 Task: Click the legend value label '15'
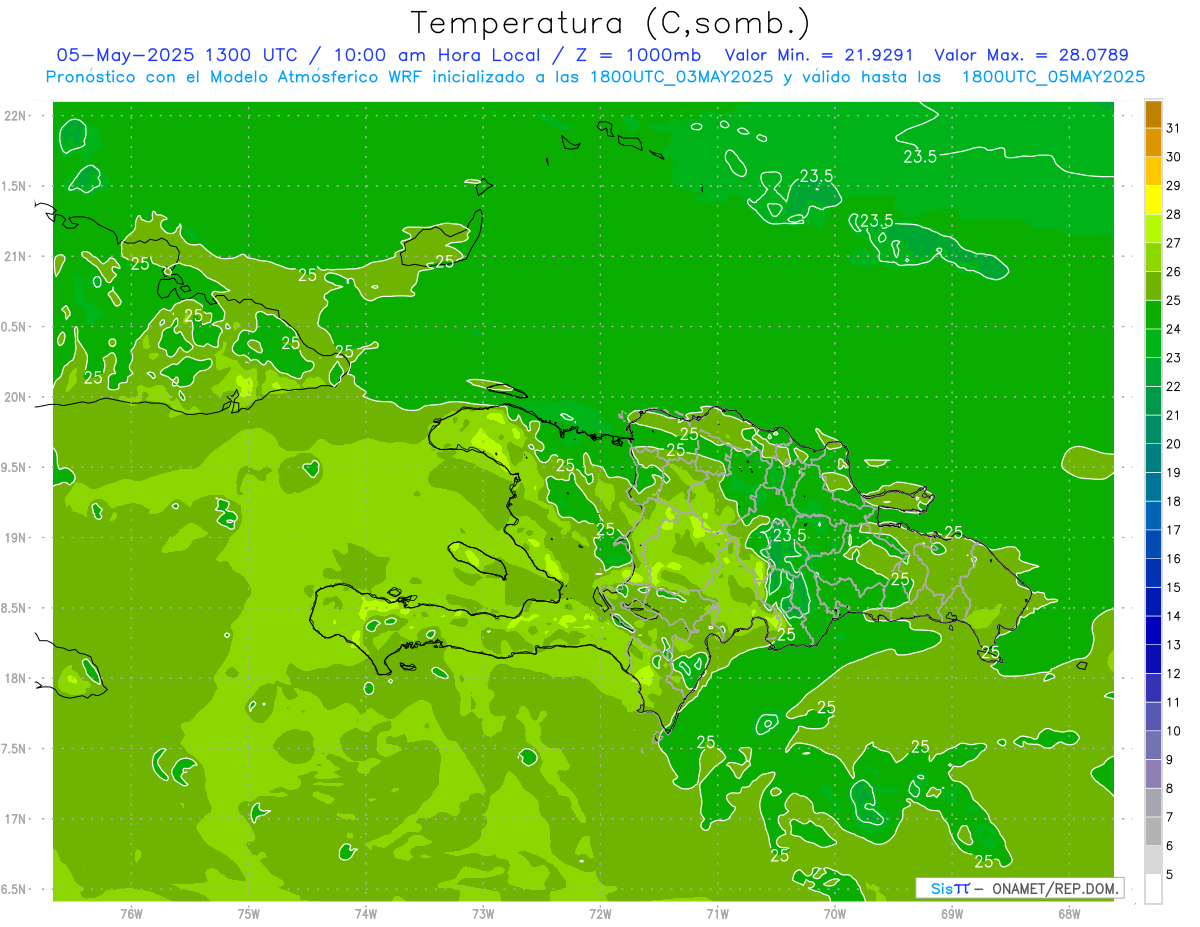[x=1173, y=587]
